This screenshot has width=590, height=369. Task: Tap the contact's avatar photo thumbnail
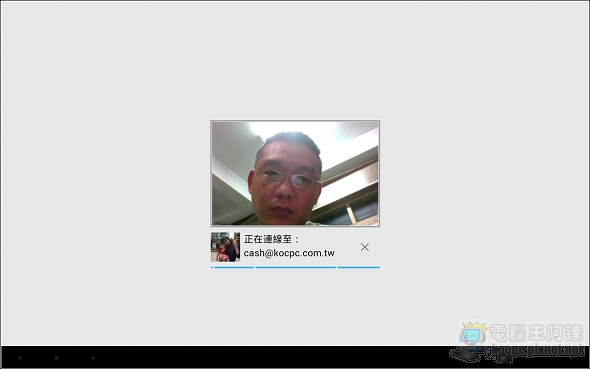click(x=225, y=247)
